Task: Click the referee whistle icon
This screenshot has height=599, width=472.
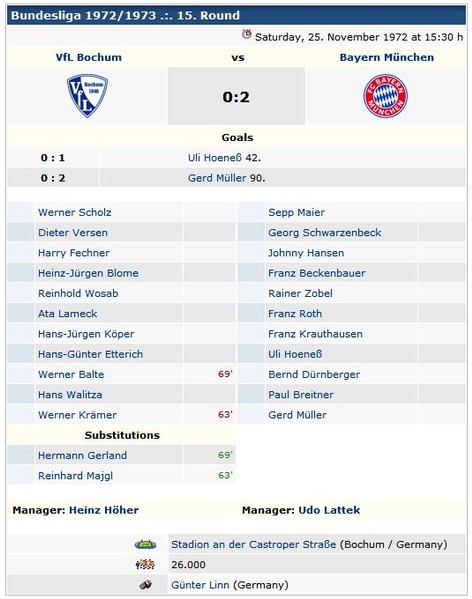Action: 145,584
